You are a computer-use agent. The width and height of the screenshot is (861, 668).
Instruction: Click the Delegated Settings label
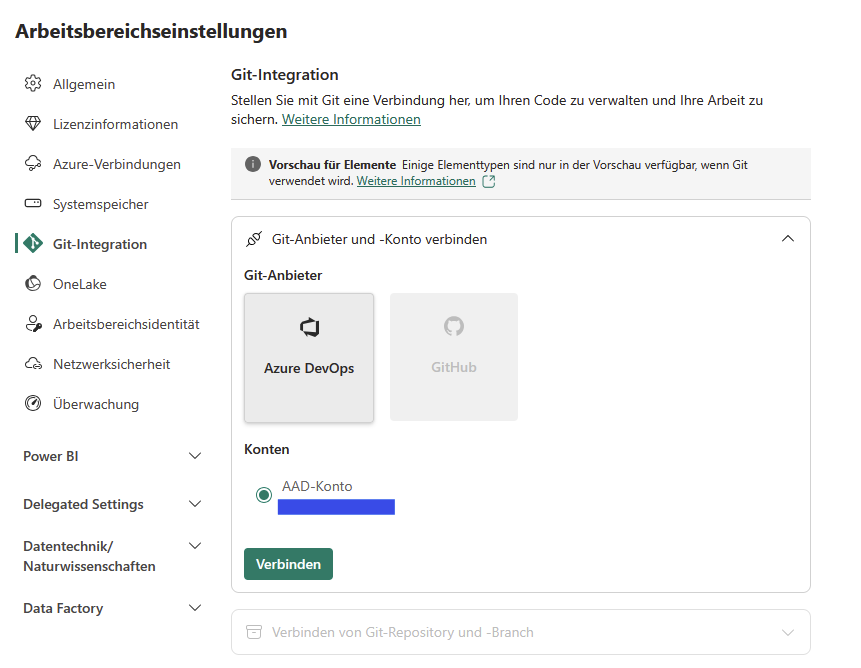[83, 504]
